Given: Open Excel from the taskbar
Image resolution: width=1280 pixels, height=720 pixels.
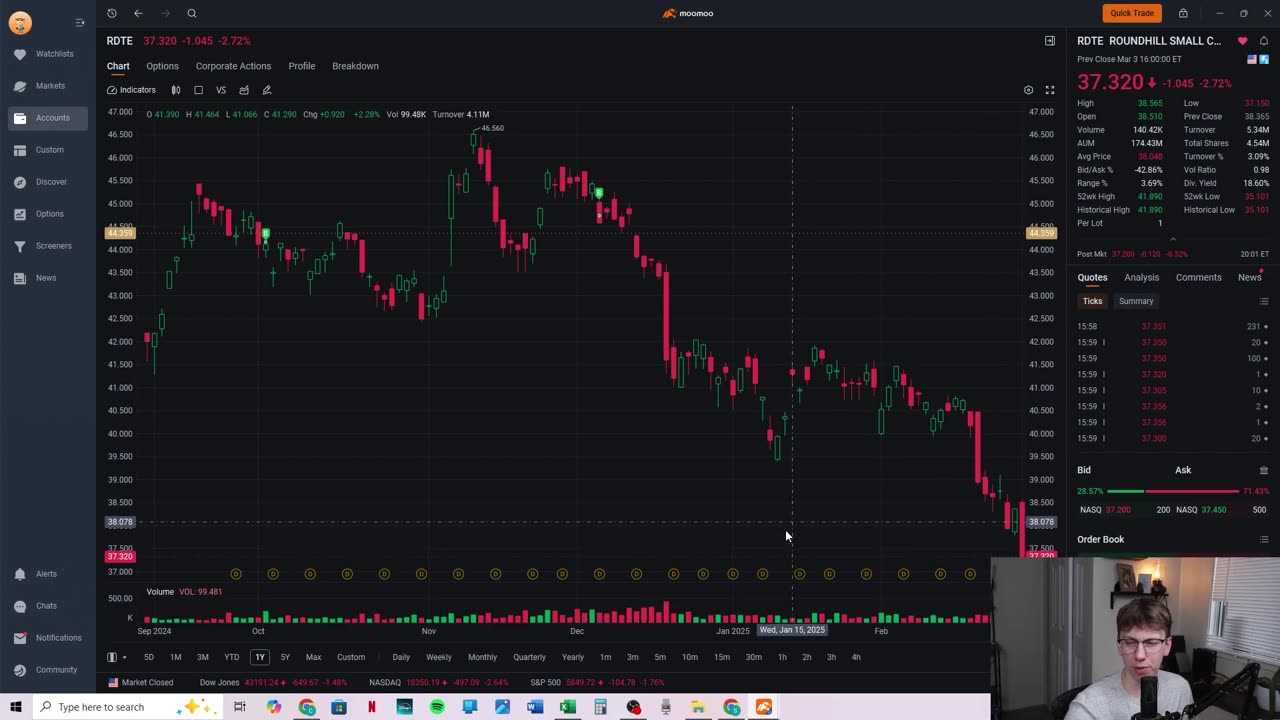Looking at the screenshot, I should coord(567,707).
